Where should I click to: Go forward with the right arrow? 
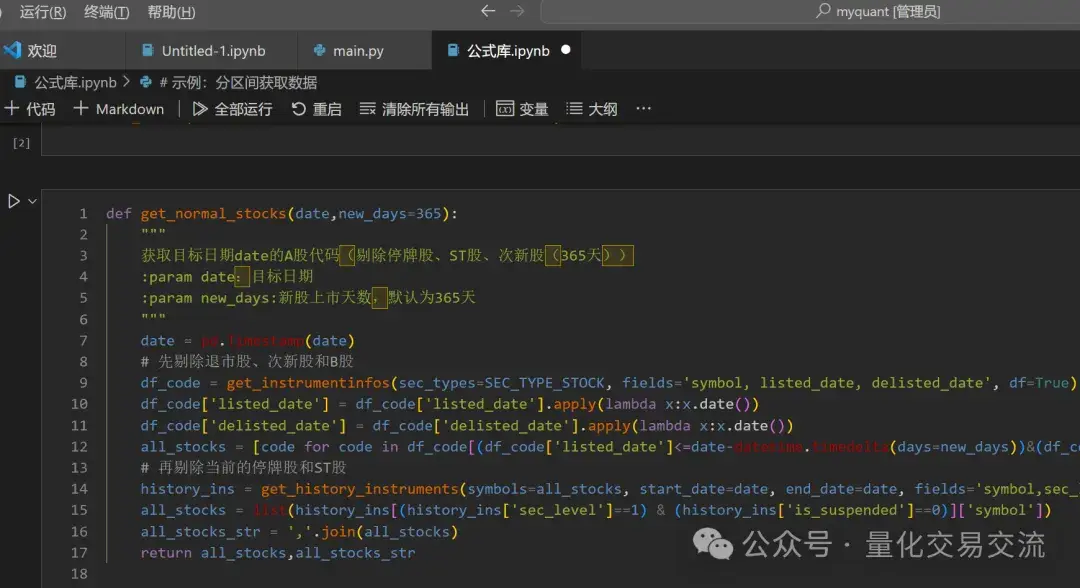click(x=517, y=11)
